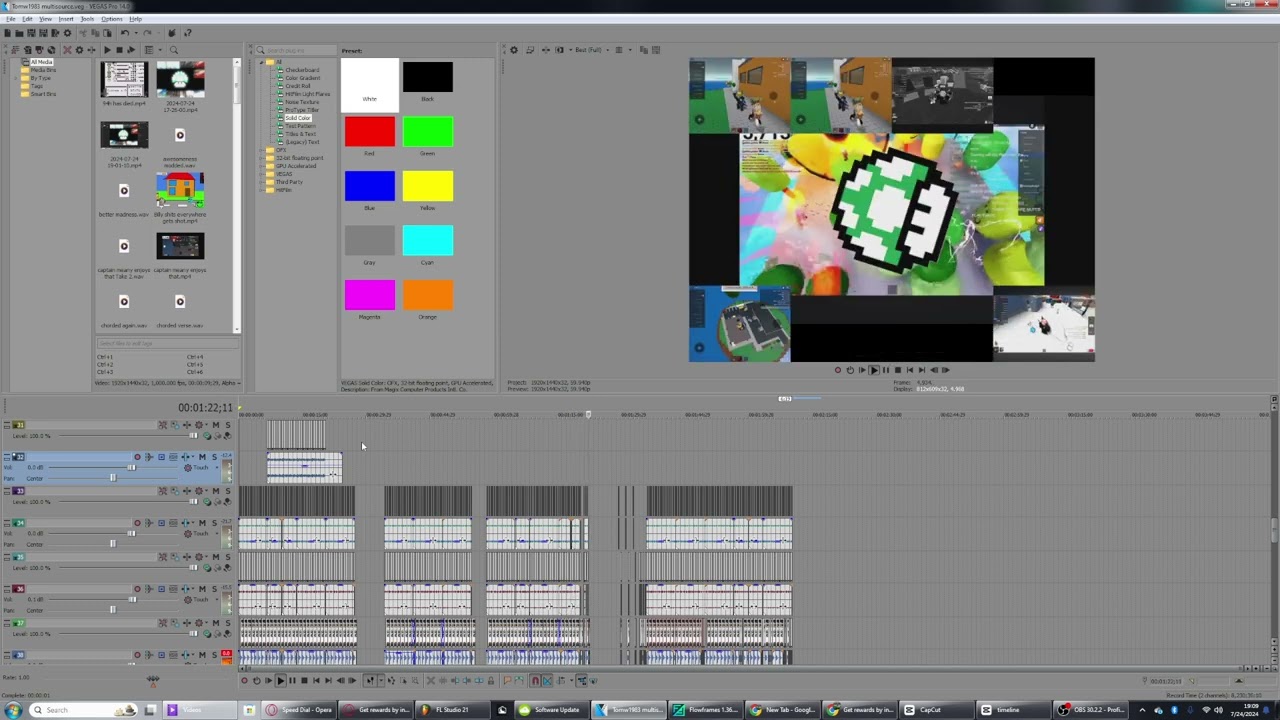Open the Options menu
Screen dimensions: 1280x720
[x=112, y=19]
